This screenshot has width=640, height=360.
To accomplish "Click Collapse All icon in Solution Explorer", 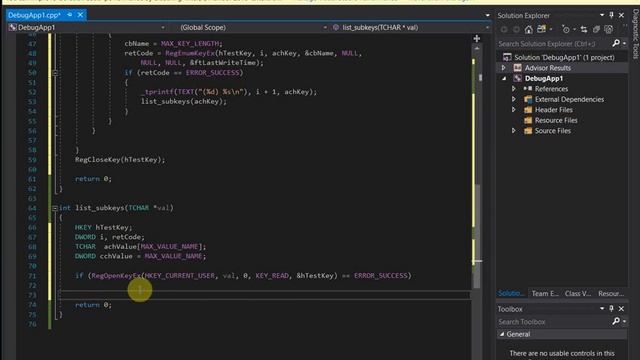I will pyautogui.click(x=596, y=29).
